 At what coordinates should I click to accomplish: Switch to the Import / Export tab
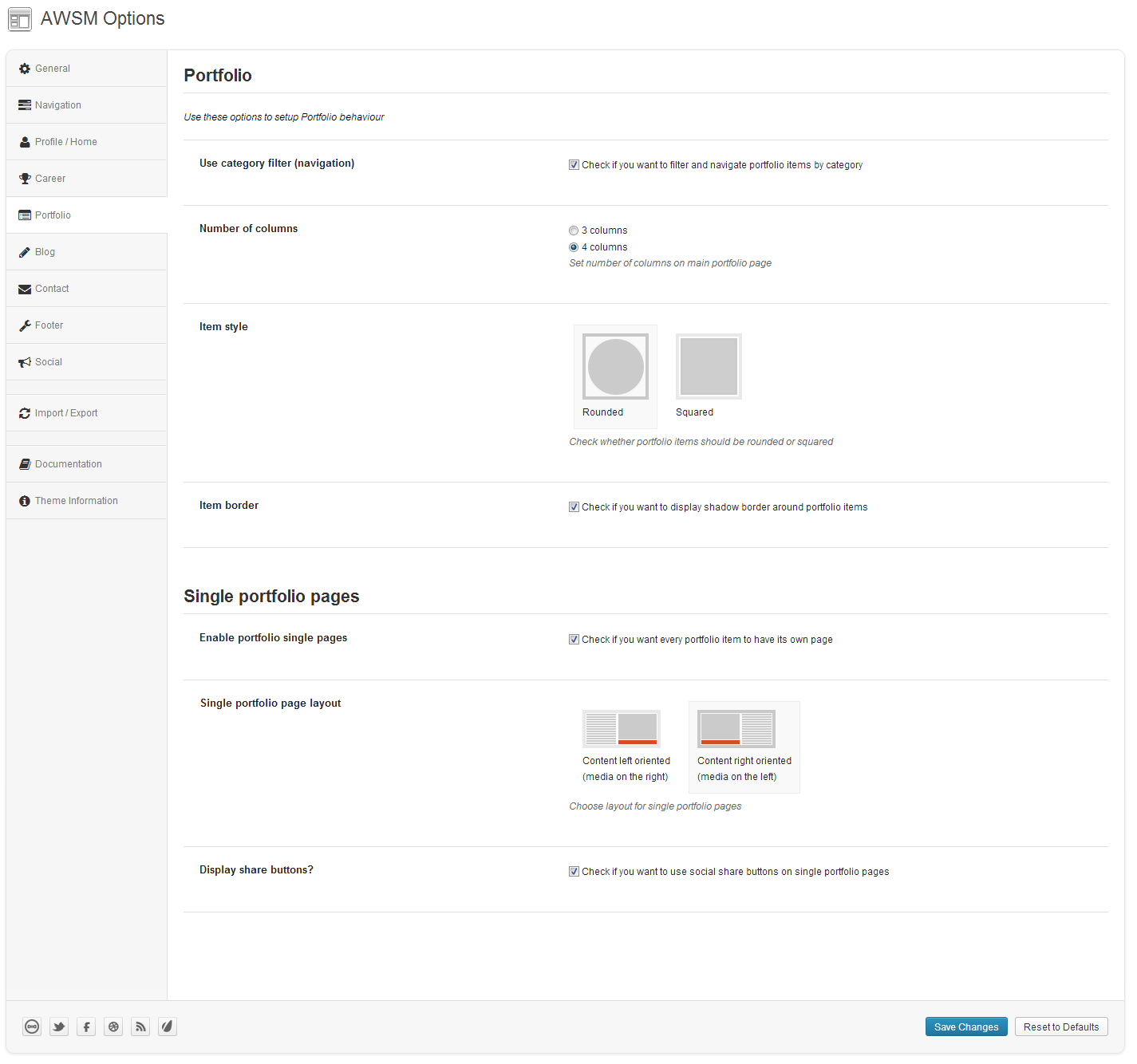[x=86, y=413]
